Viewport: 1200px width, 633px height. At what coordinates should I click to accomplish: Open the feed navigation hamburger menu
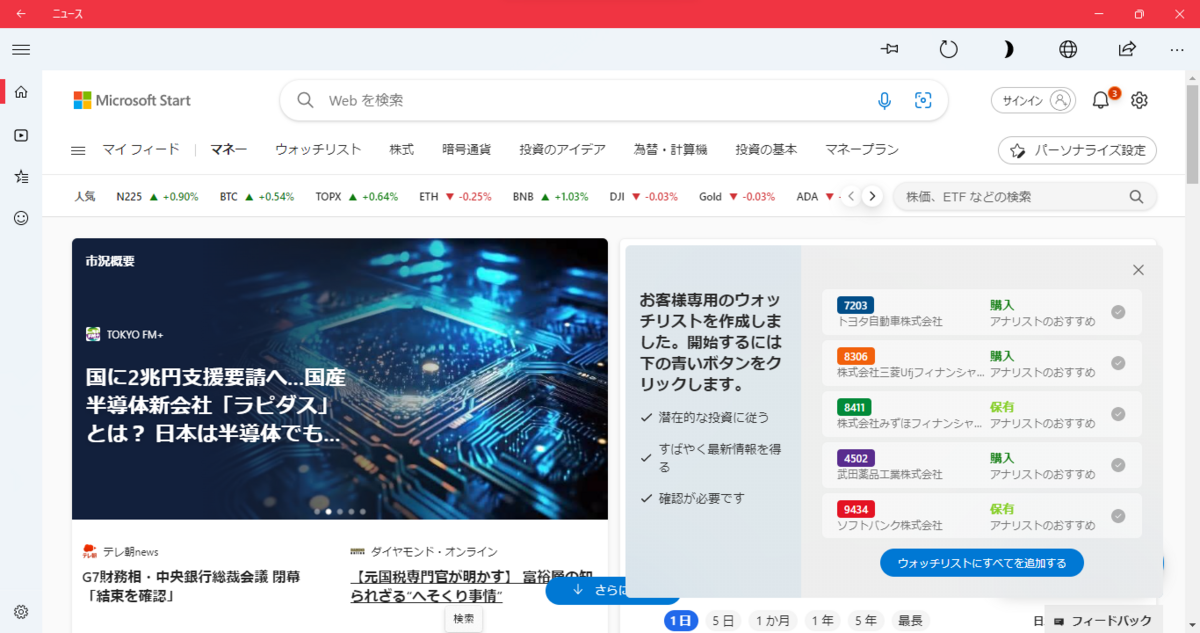[78, 150]
